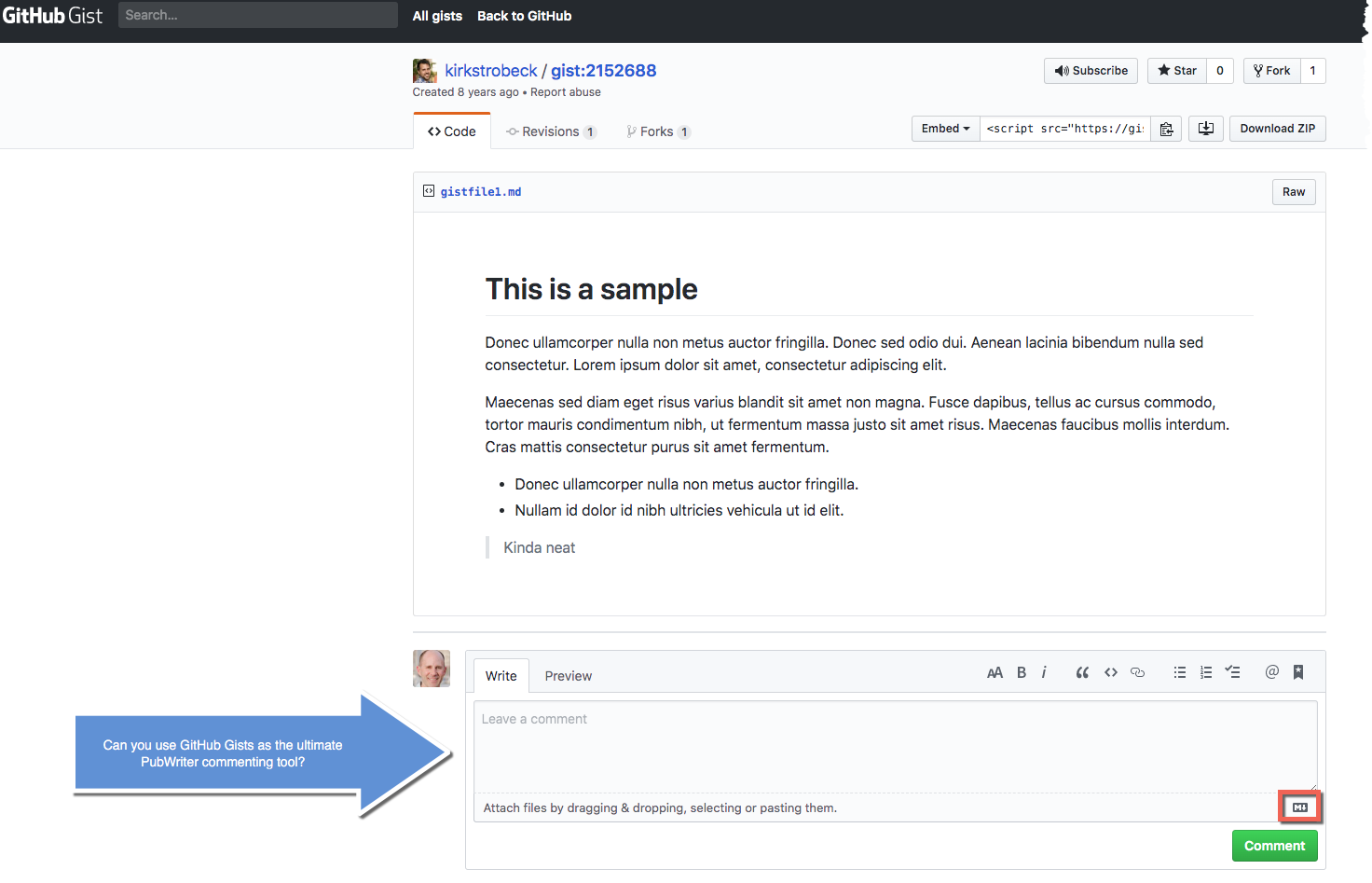Mention a user with @ icon
The height and width of the screenshot is (883, 1372).
pyautogui.click(x=1272, y=672)
